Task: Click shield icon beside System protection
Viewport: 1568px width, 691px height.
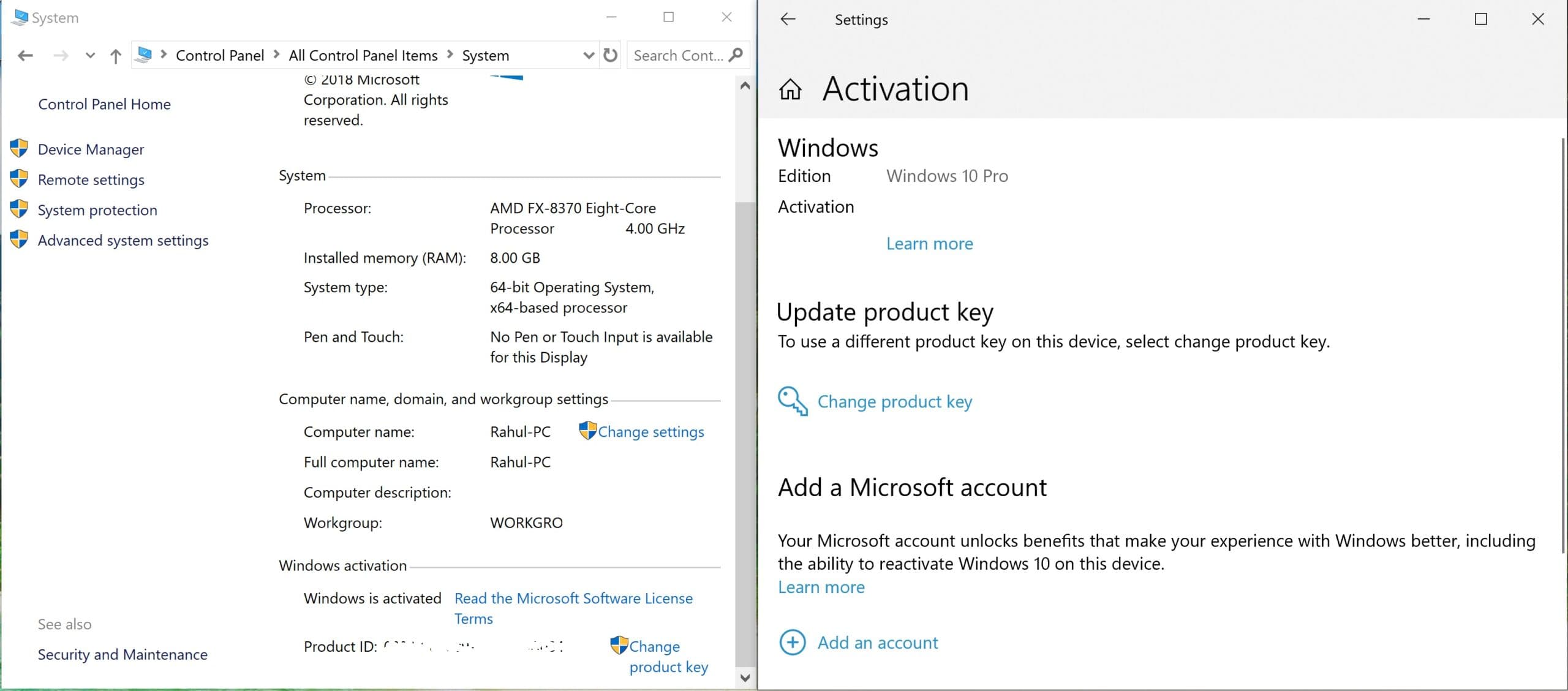Action: click(19, 209)
